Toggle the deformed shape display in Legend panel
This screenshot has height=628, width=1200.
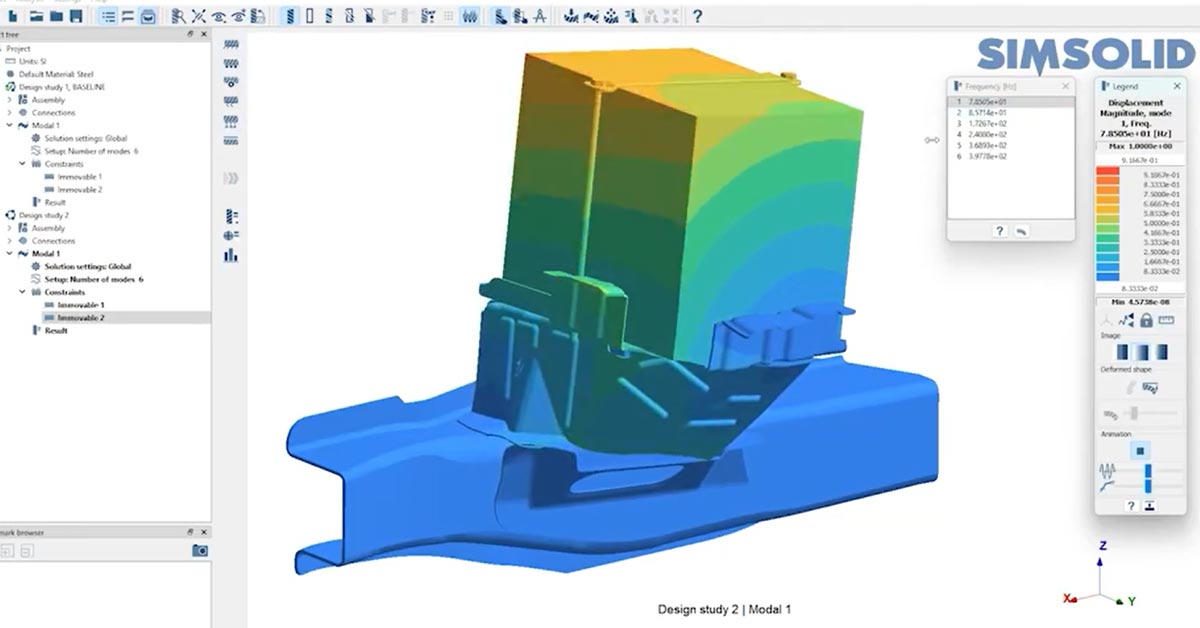[x=1148, y=386]
